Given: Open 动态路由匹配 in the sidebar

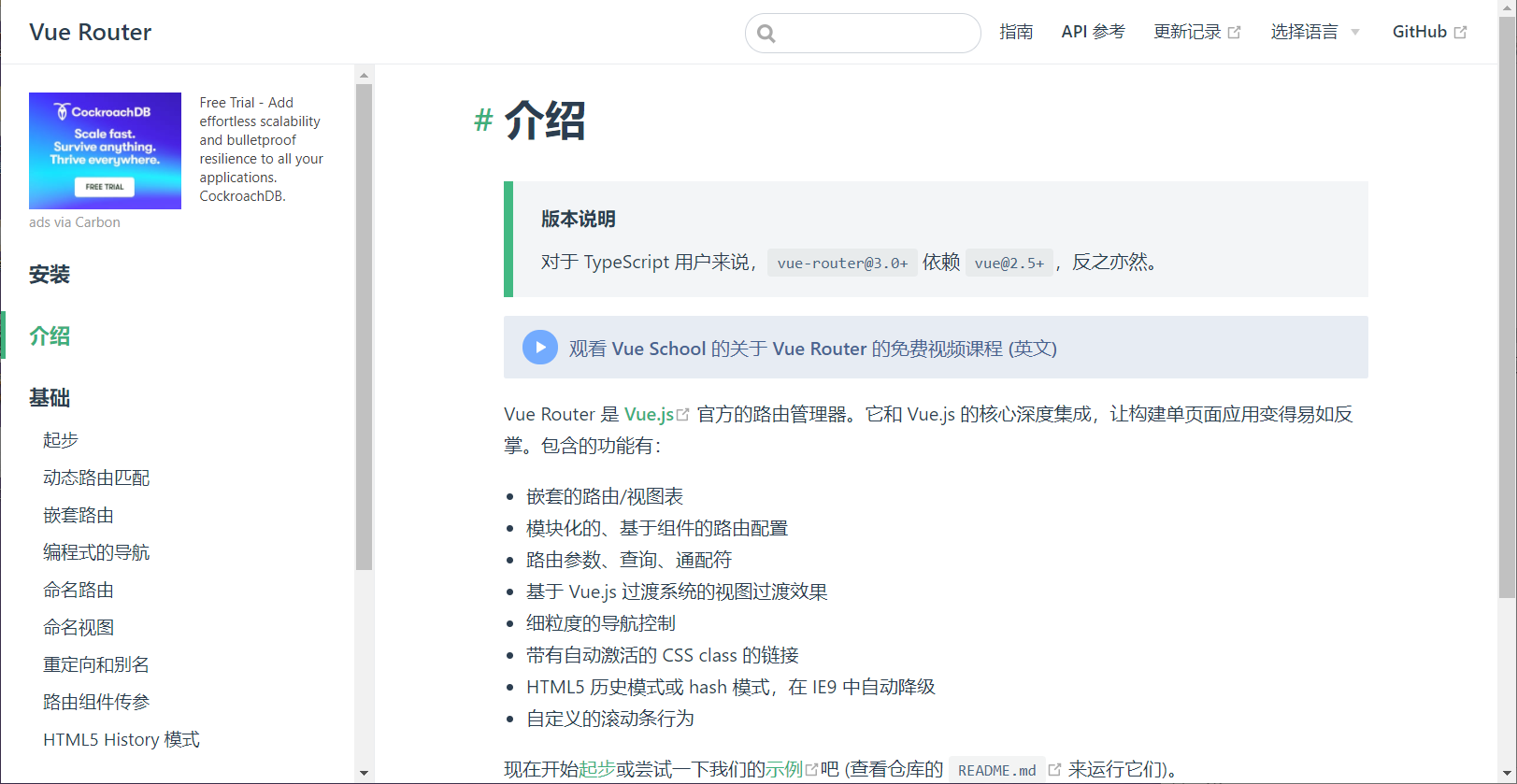Looking at the screenshot, I should 96,478.
